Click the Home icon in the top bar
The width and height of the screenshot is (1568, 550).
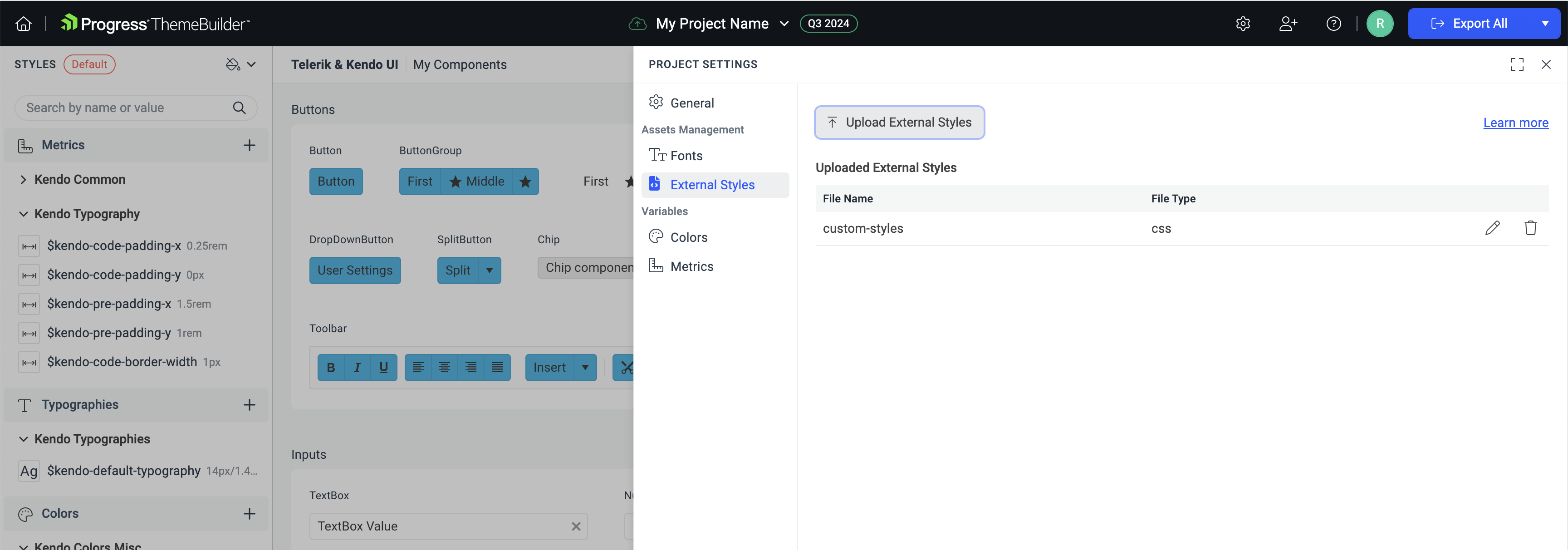pos(23,23)
